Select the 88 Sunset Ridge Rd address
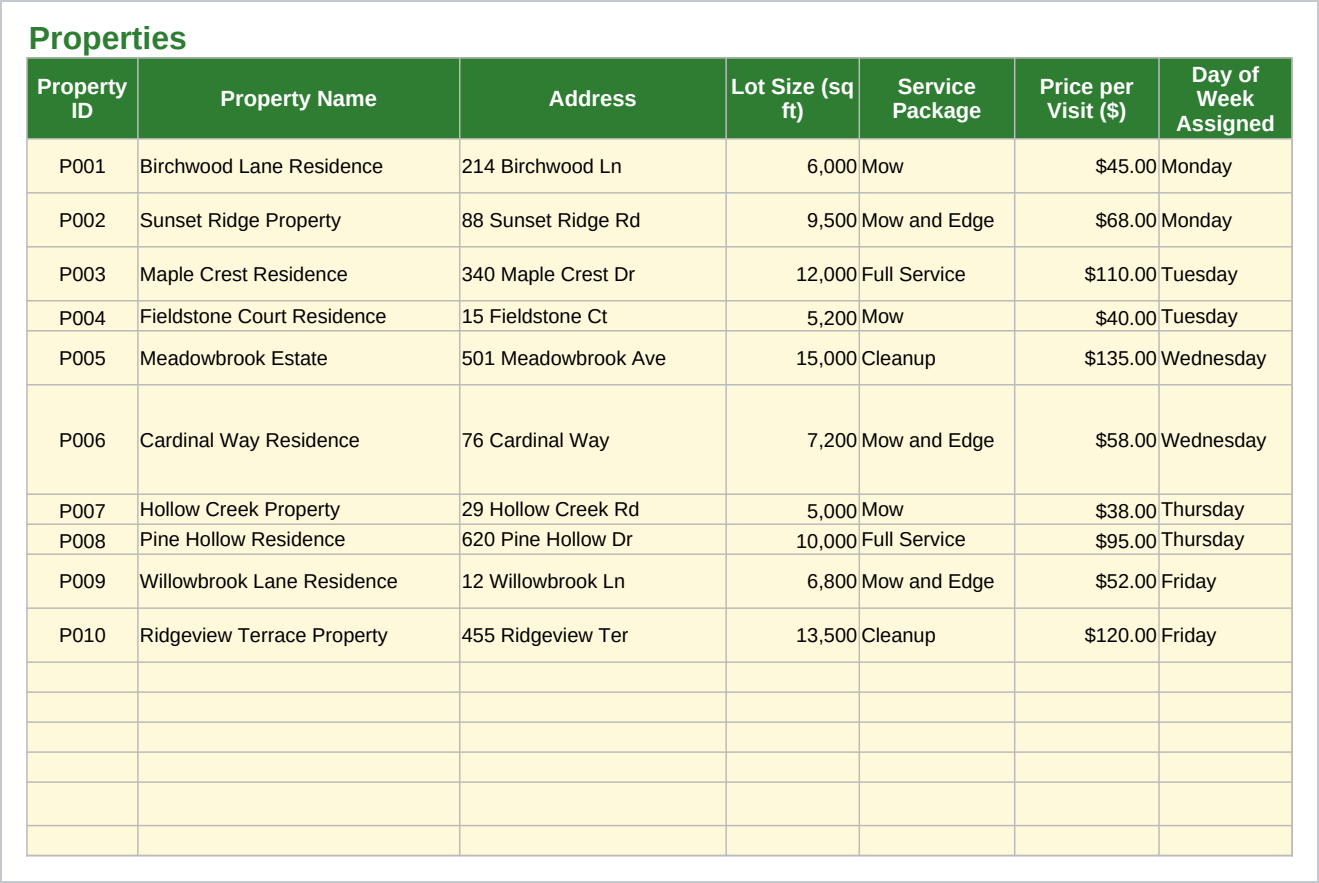This screenshot has height=883, width=1319. click(x=593, y=221)
